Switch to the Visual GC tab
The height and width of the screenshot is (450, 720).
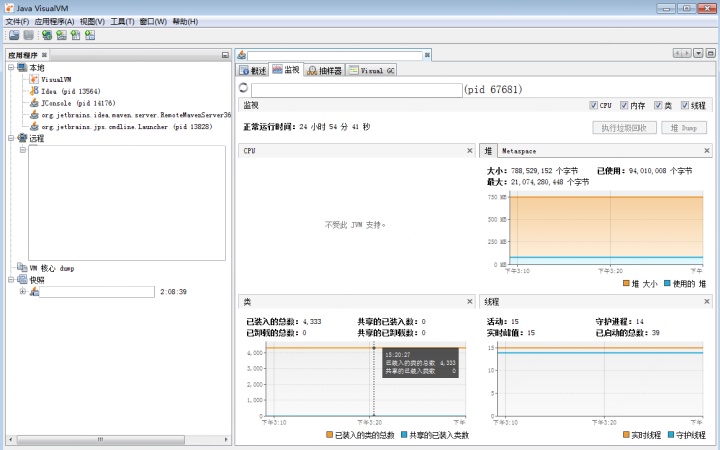[372, 70]
